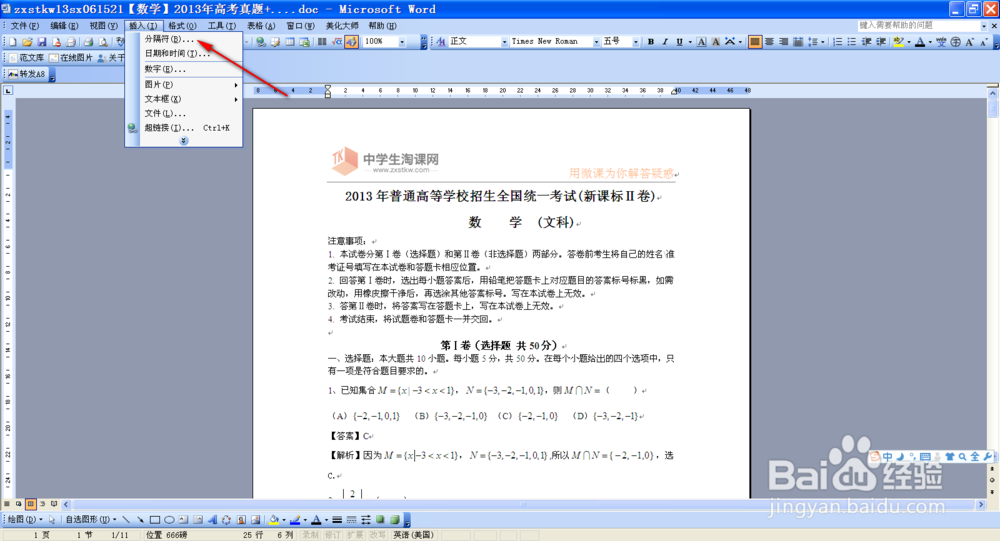Insert Excel worksheet toolbar icon
Screen dimensions: 1000x541
click(305, 41)
